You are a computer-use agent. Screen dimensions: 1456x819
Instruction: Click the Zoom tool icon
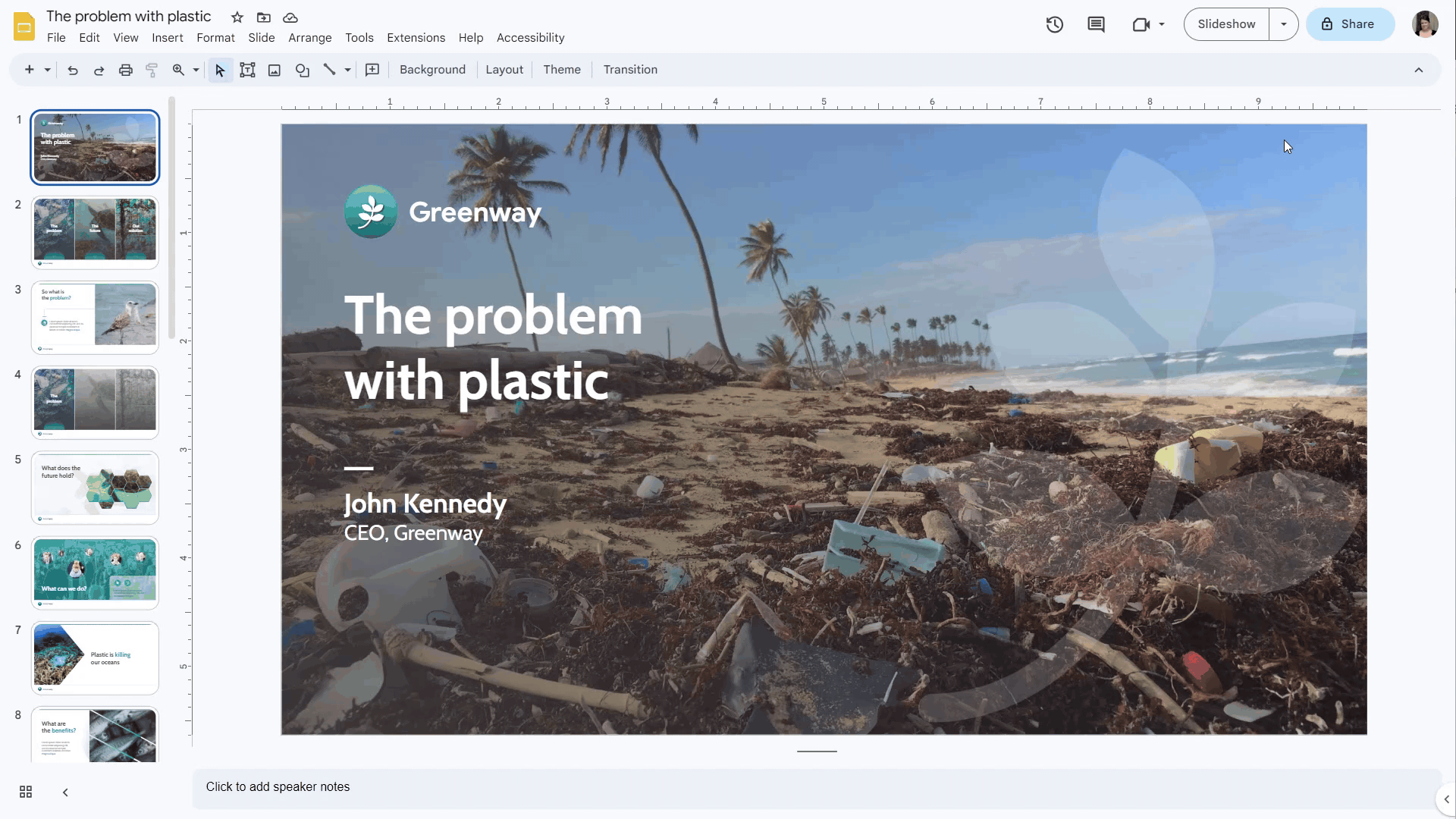click(177, 69)
